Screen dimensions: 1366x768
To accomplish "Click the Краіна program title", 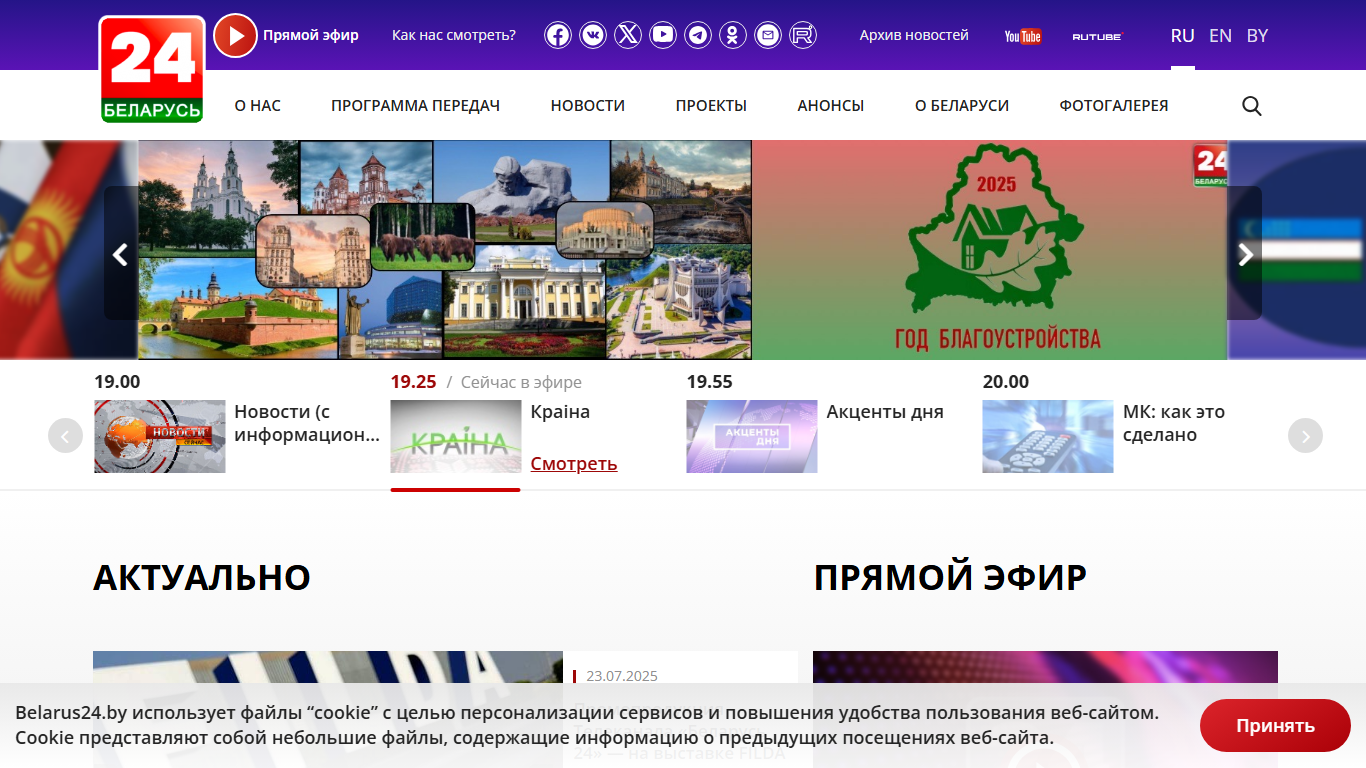I will click(560, 412).
